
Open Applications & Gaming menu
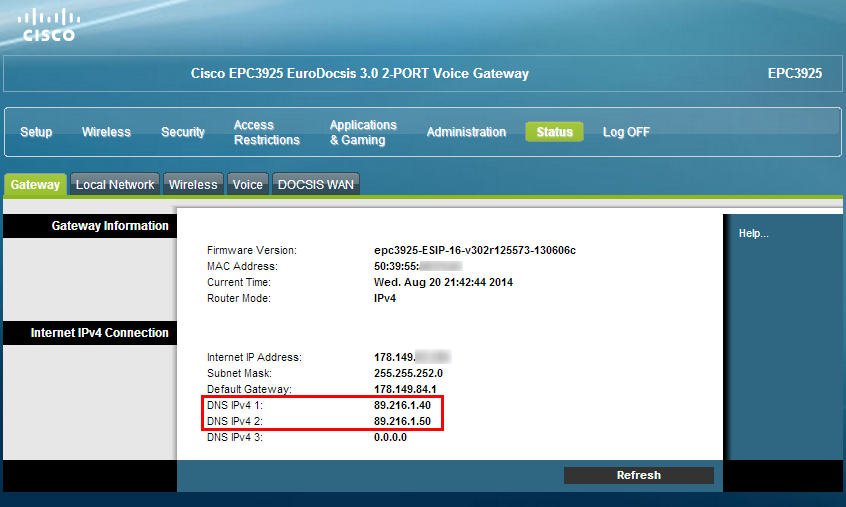click(x=363, y=133)
